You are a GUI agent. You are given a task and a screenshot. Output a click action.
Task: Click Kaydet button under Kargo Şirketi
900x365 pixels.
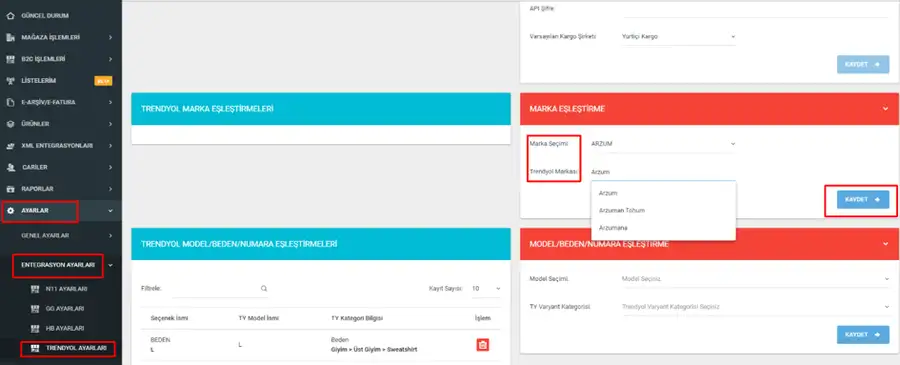pyautogui.click(x=863, y=64)
